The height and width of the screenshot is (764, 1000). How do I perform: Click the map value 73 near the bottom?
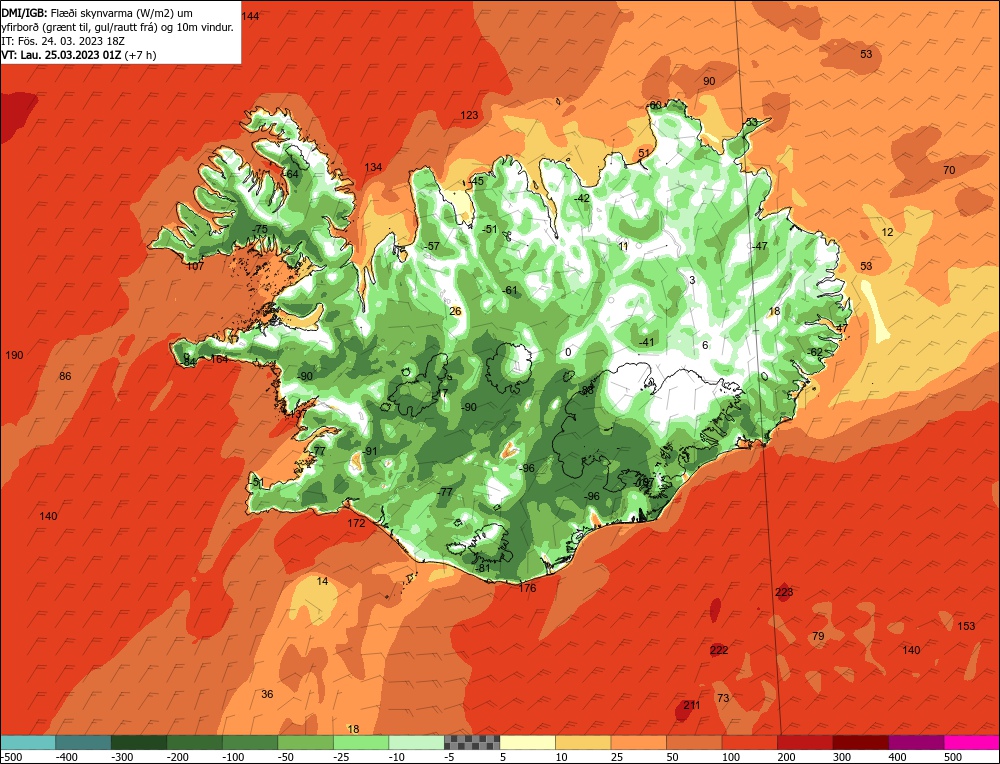[x=723, y=698]
